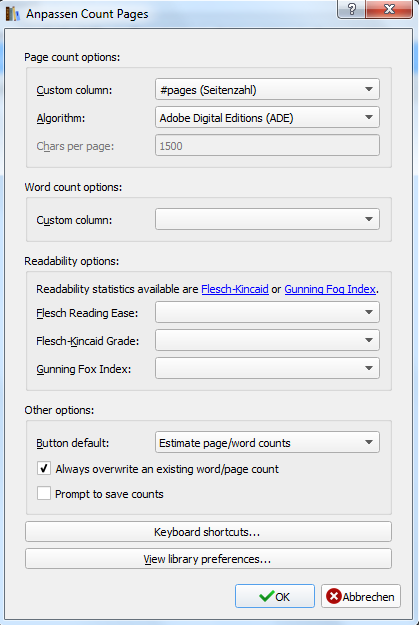Click the Keyboard shortcuts... button
The width and height of the screenshot is (419, 625).
pos(209,532)
